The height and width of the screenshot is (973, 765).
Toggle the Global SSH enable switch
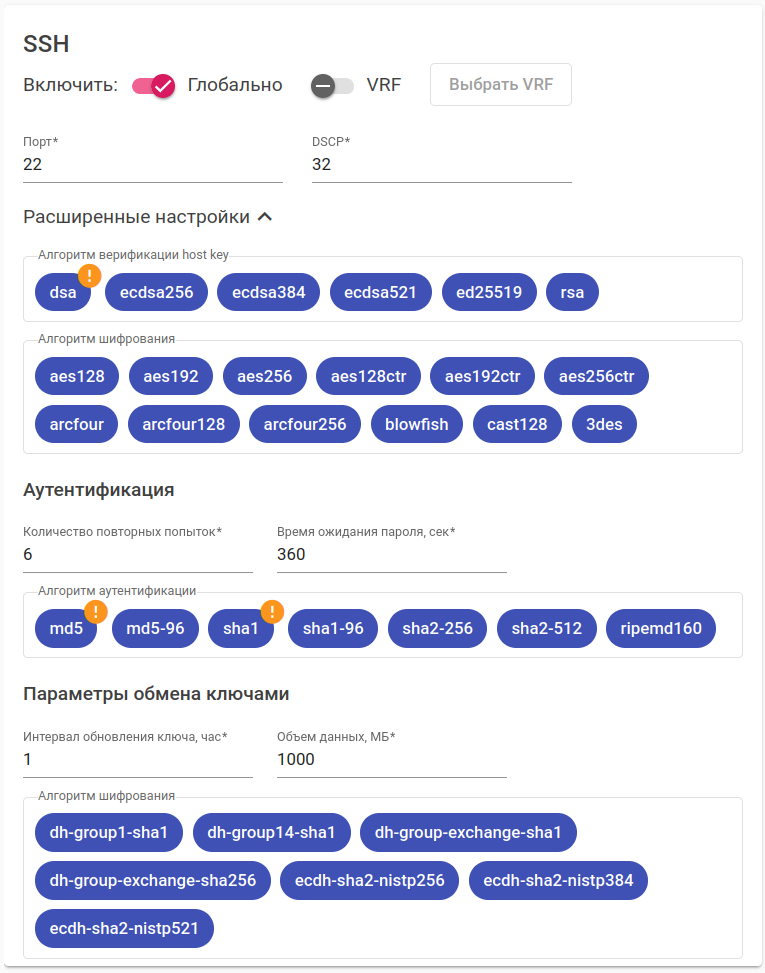pyautogui.click(x=154, y=86)
